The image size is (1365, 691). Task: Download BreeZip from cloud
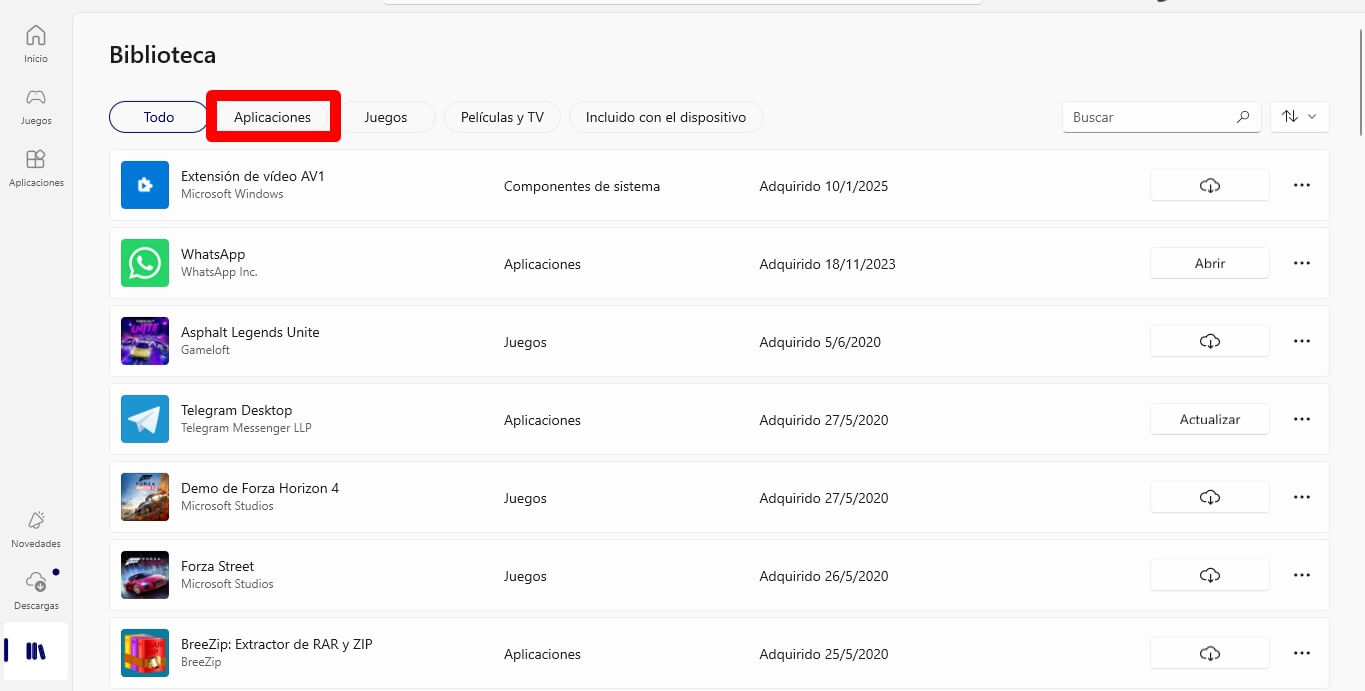(1210, 653)
